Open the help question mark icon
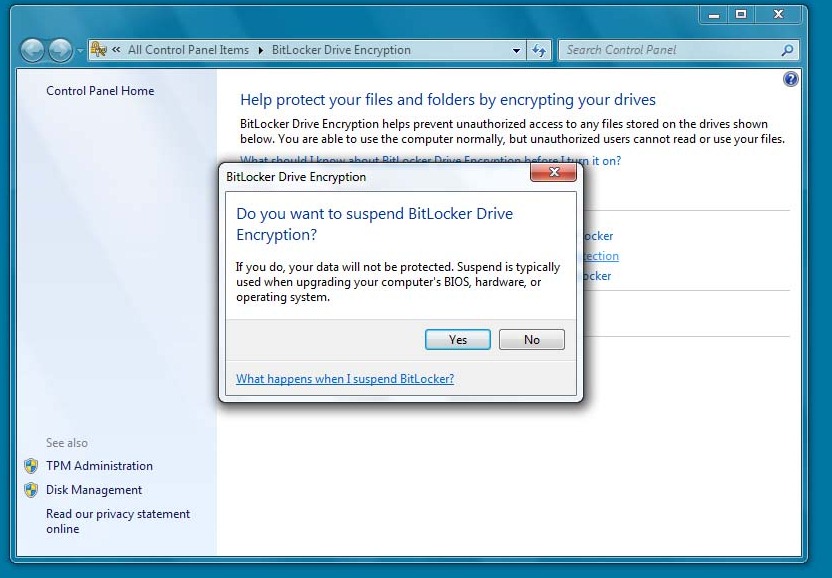The image size is (832, 578). (790, 80)
